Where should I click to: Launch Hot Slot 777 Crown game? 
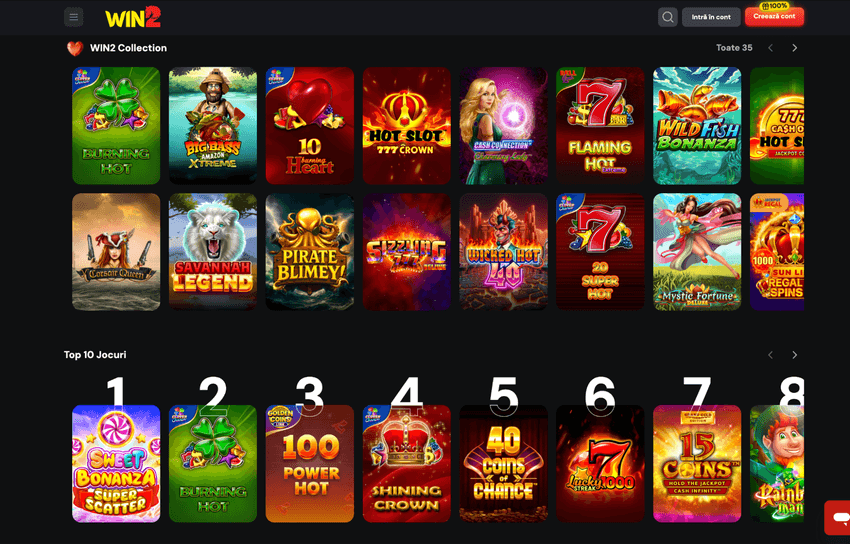pos(407,126)
